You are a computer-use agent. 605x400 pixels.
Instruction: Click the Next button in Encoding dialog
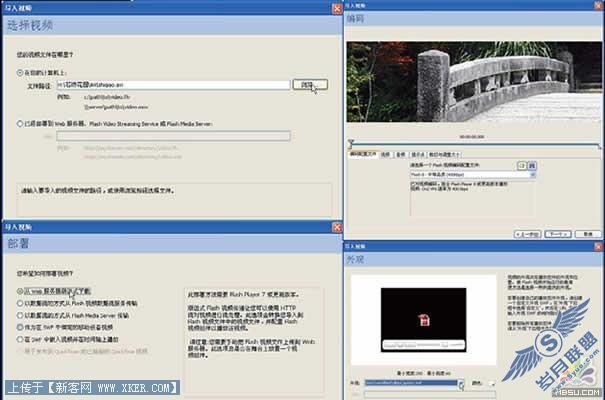tap(558, 234)
